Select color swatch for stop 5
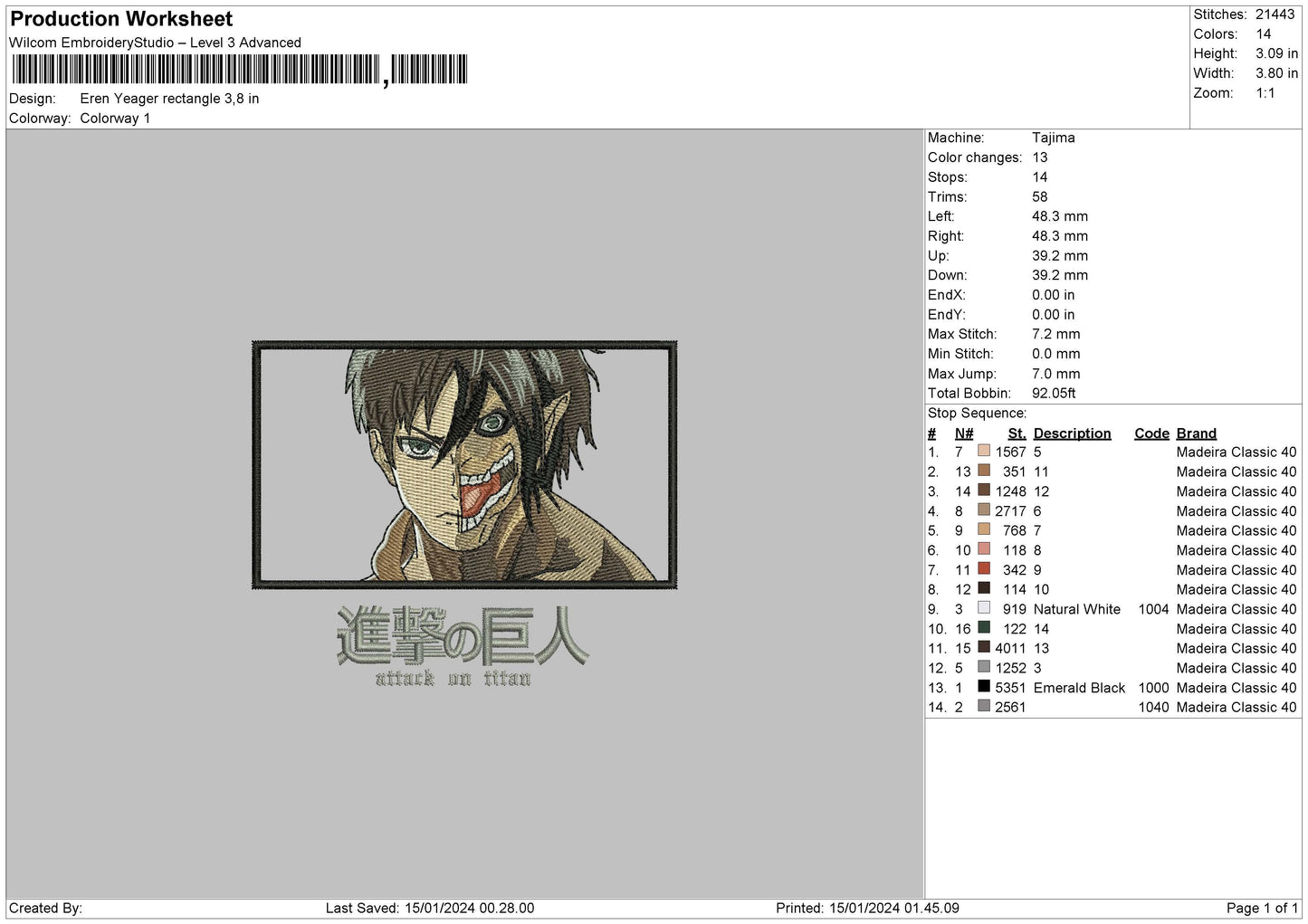The image size is (1308, 924). pos(984,529)
